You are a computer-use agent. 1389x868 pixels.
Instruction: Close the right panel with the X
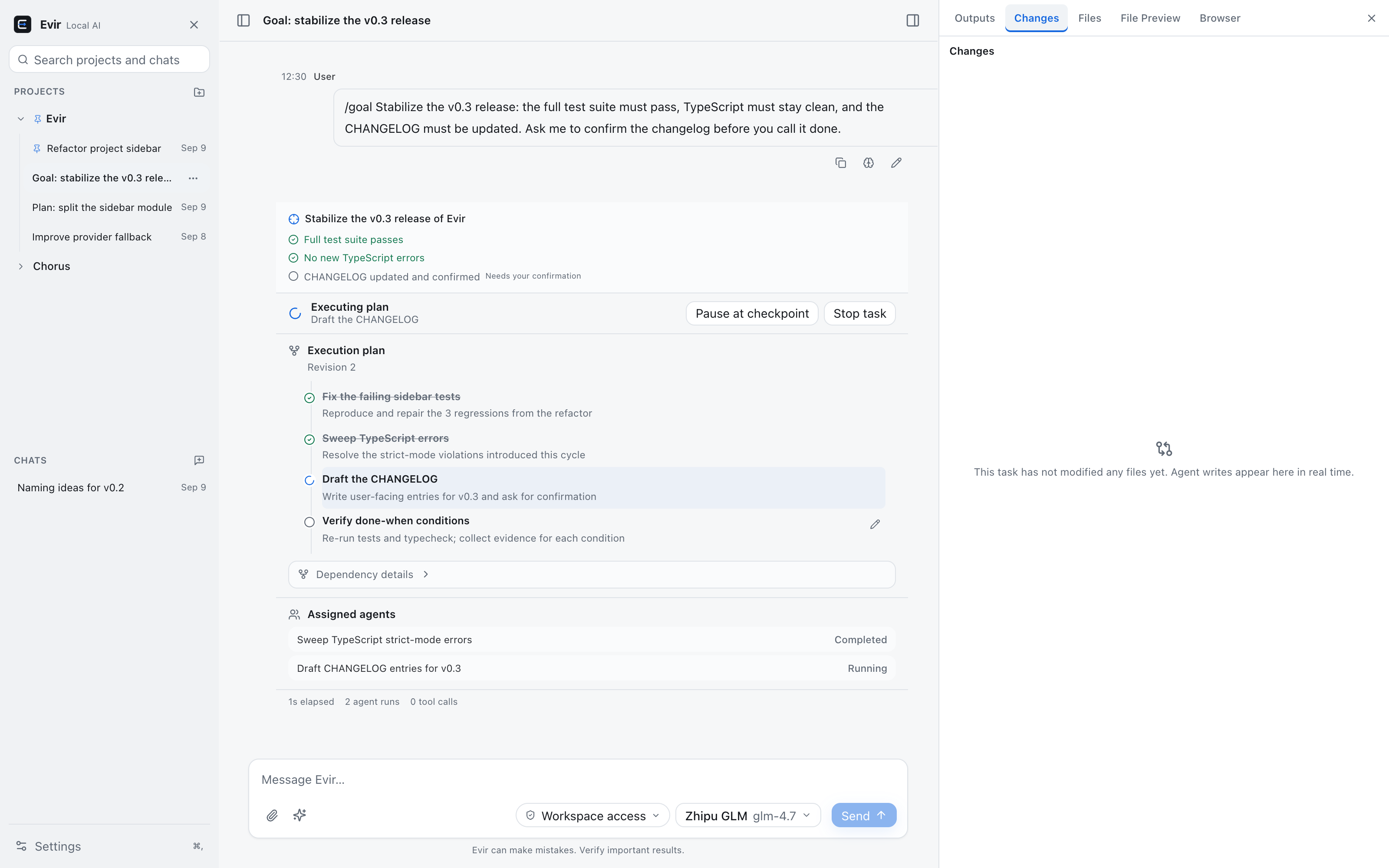pyautogui.click(x=1371, y=18)
